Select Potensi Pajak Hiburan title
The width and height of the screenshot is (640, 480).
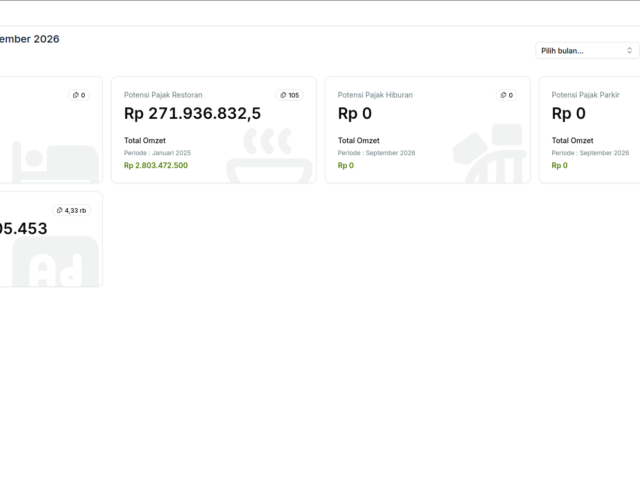point(375,95)
